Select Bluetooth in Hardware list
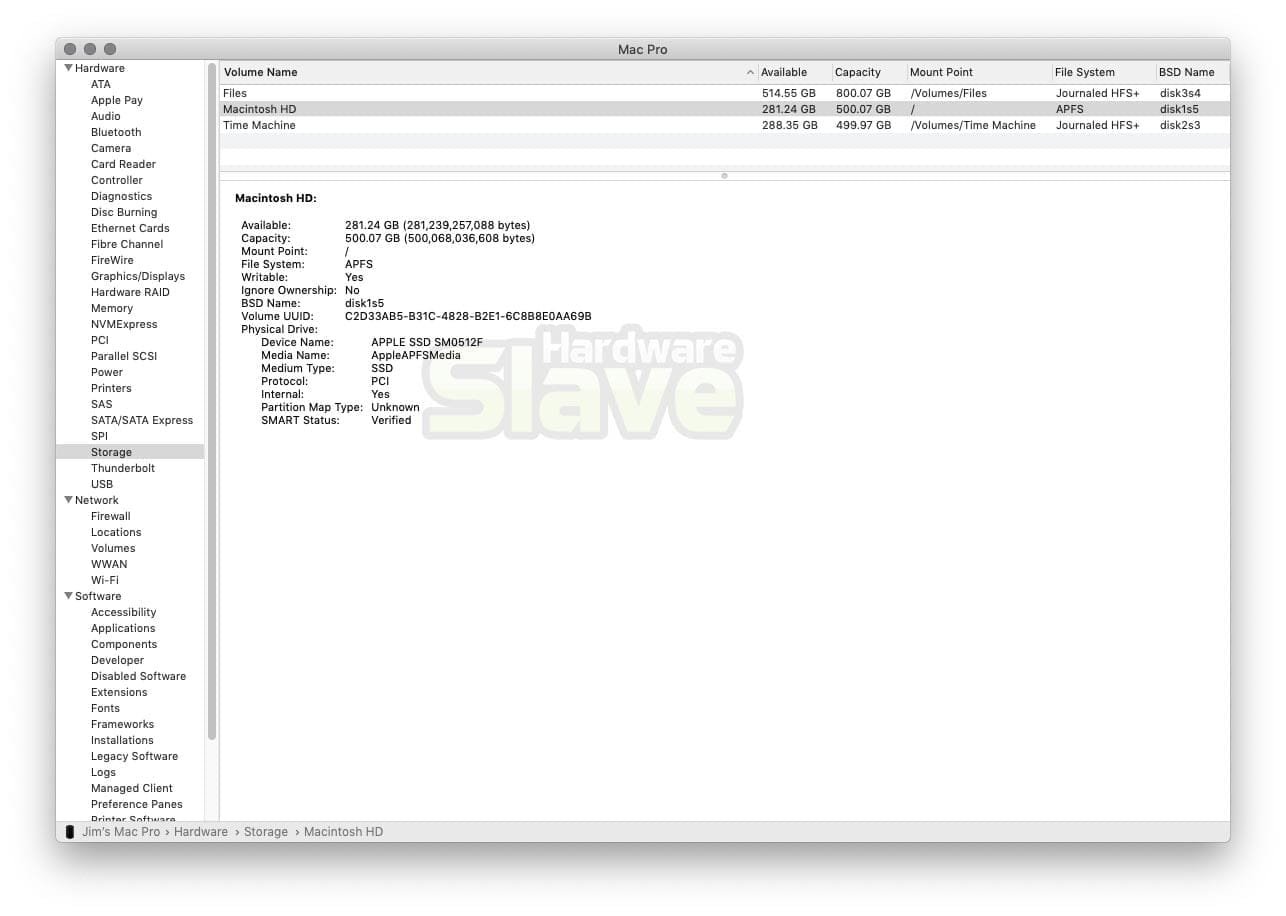 click(x=116, y=132)
